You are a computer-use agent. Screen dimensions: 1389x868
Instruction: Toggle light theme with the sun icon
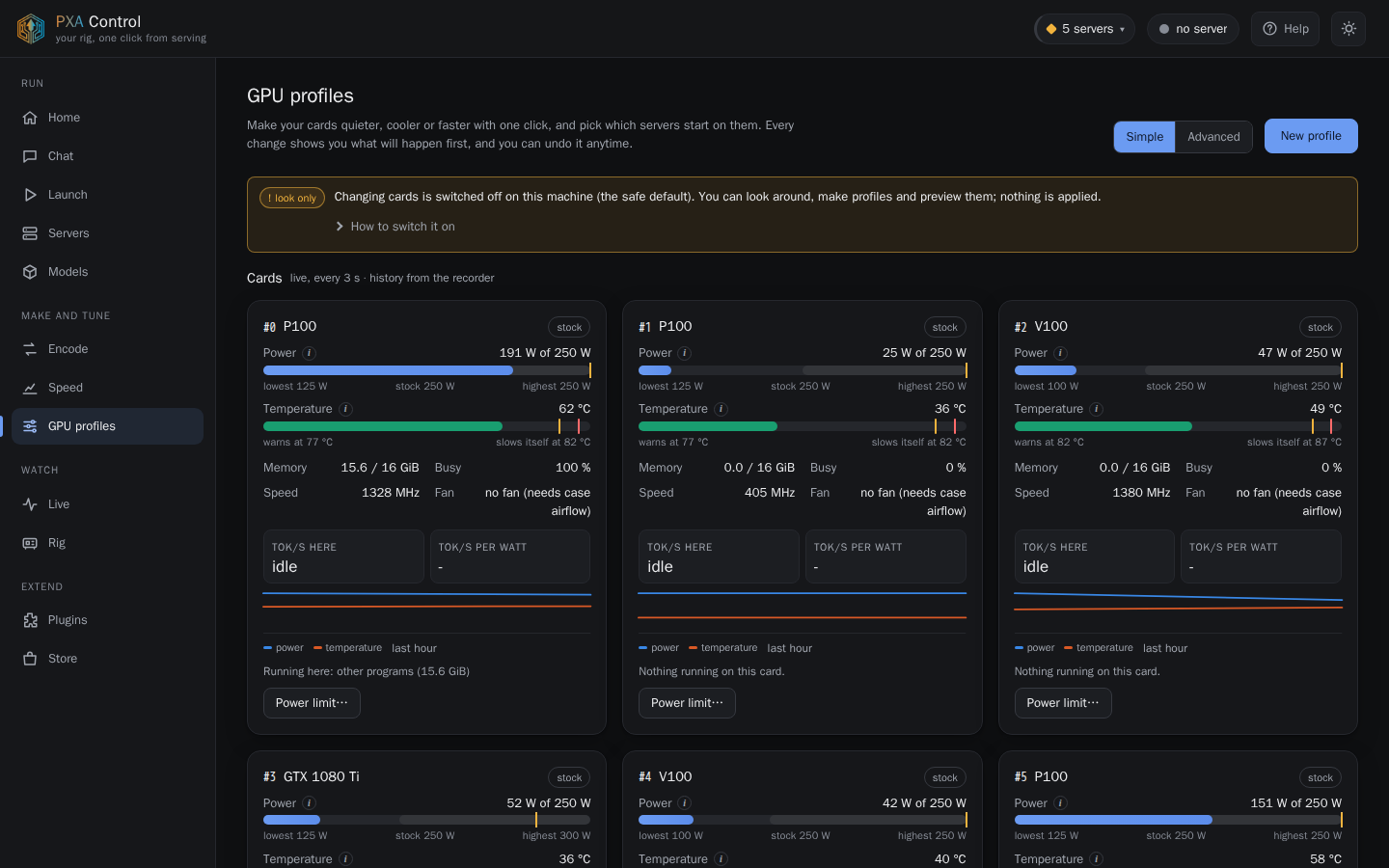pyautogui.click(x=1348, y=29)
